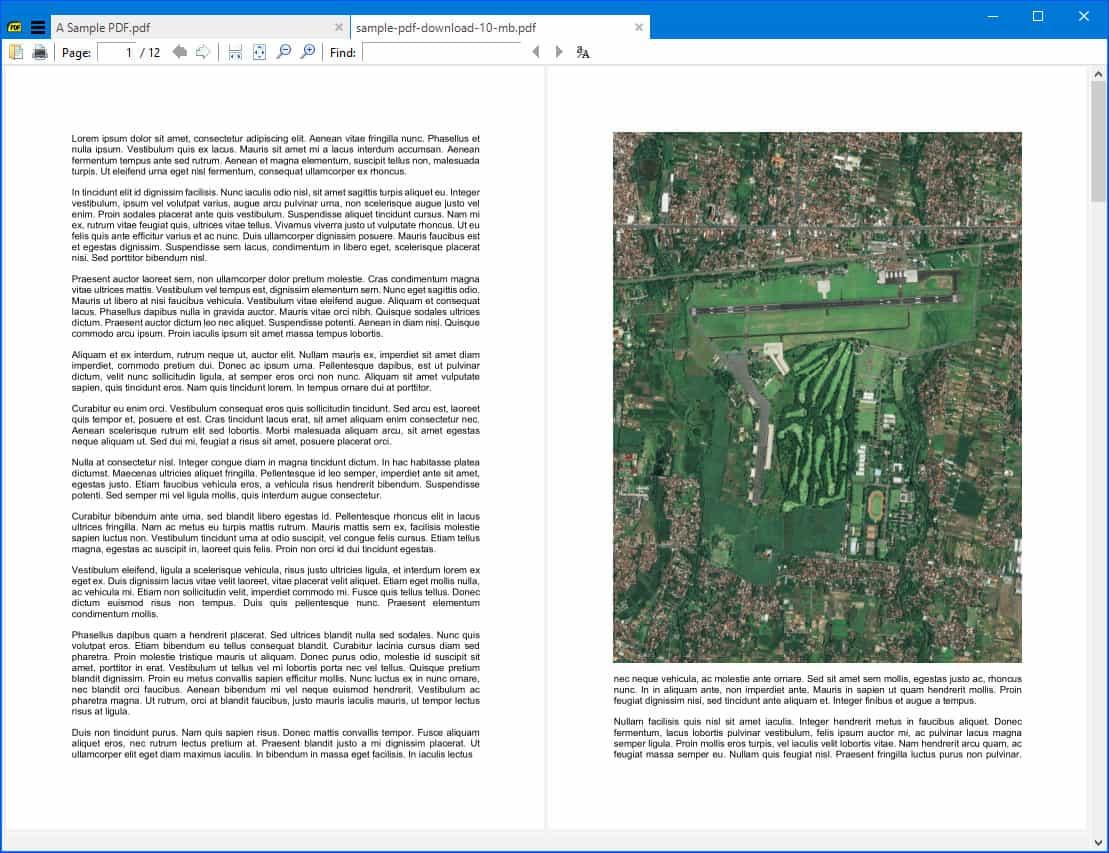Find previous match arrow

535,52
